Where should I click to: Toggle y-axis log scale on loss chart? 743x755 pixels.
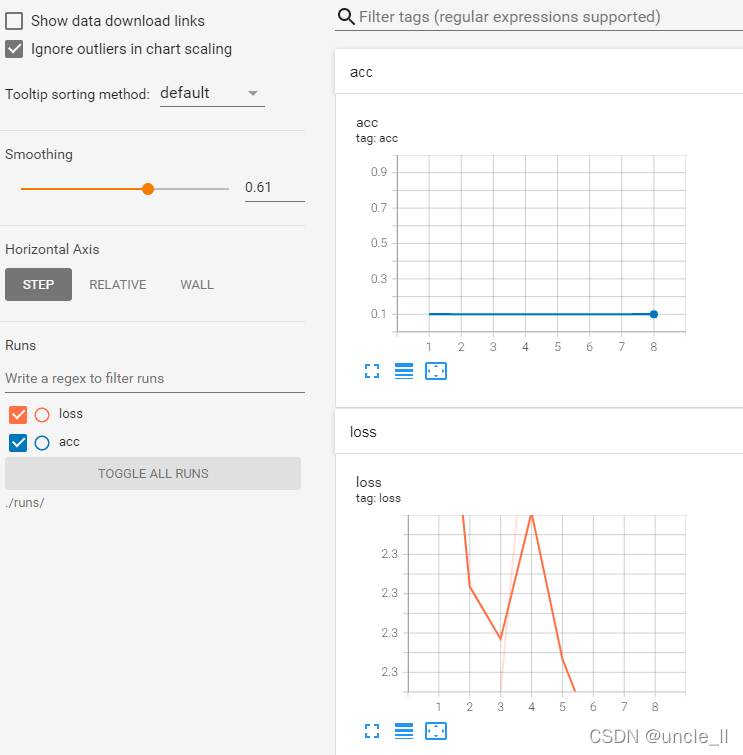[404, 731]
